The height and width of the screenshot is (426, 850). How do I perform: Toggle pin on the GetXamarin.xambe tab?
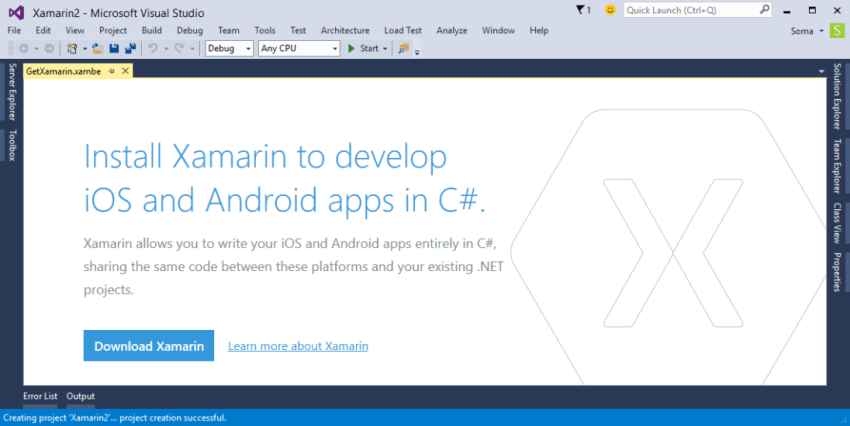(112, 71)
